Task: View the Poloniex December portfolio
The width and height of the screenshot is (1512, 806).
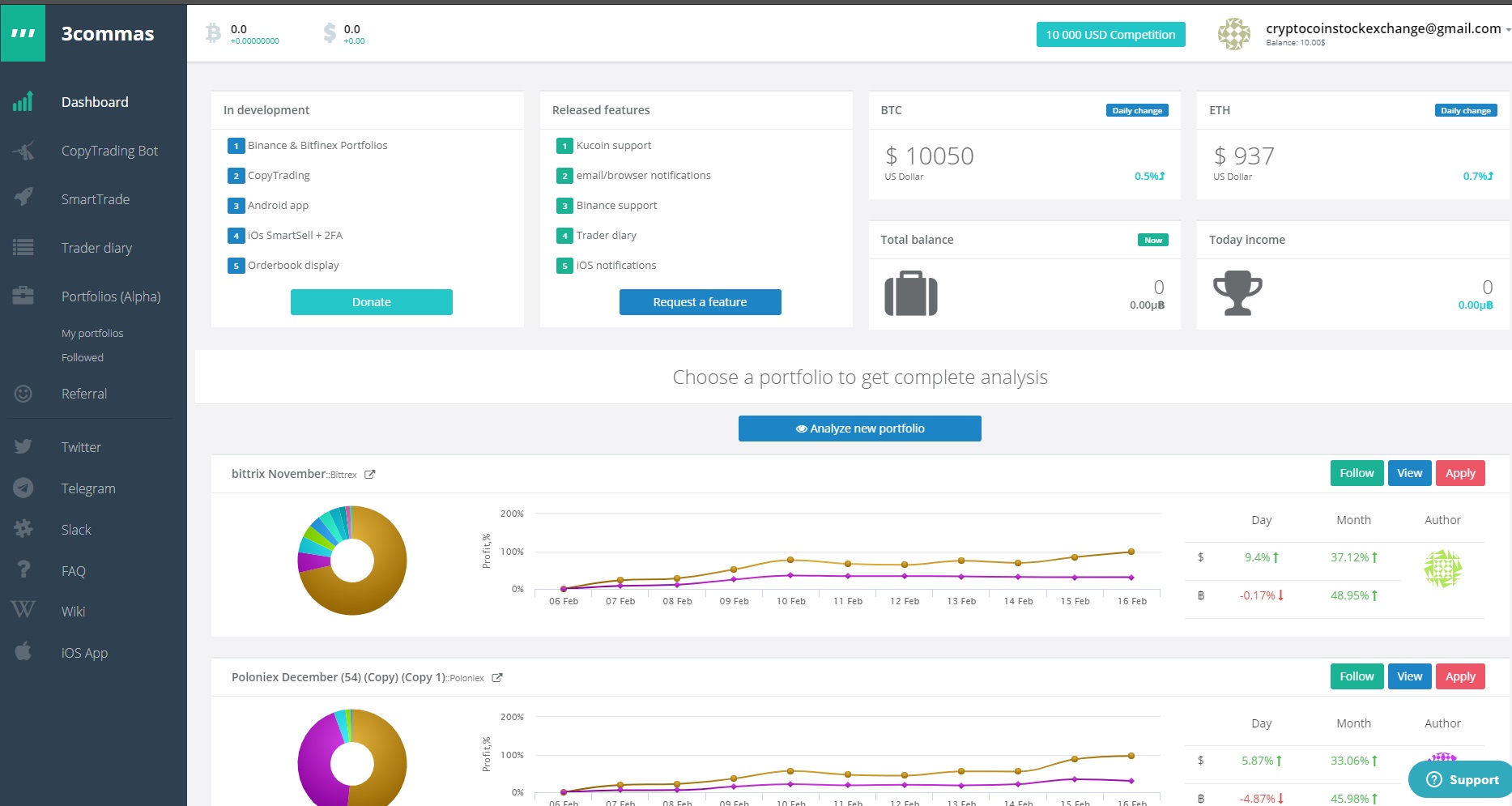Action: click(x=1409, y=676)
